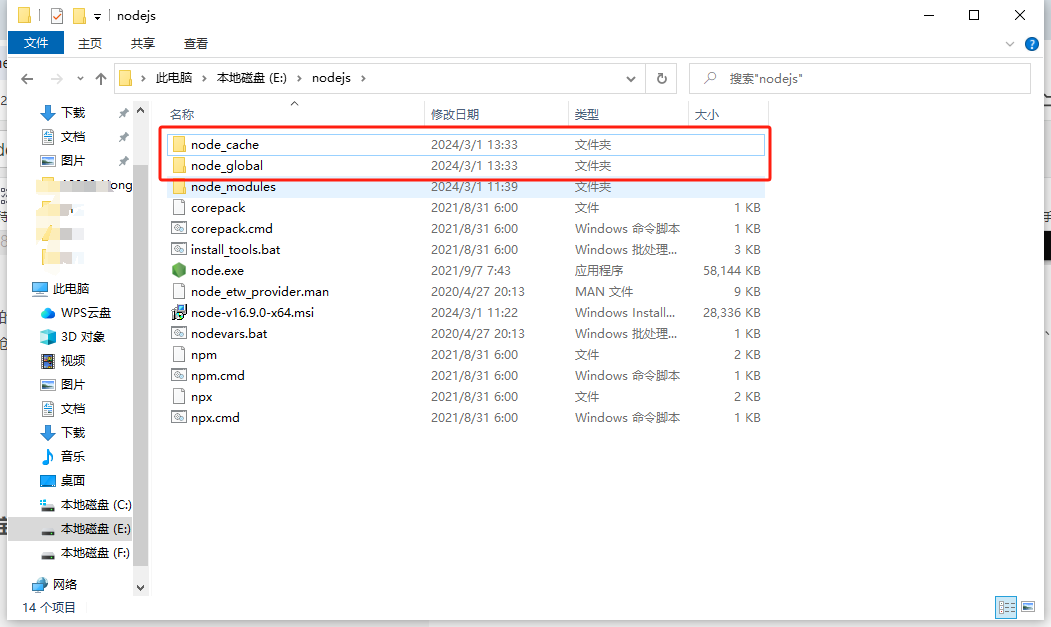The height and width of the screenshot is (627, 1051).
Task: Switch to details view layout
Action: point(1006,606)
